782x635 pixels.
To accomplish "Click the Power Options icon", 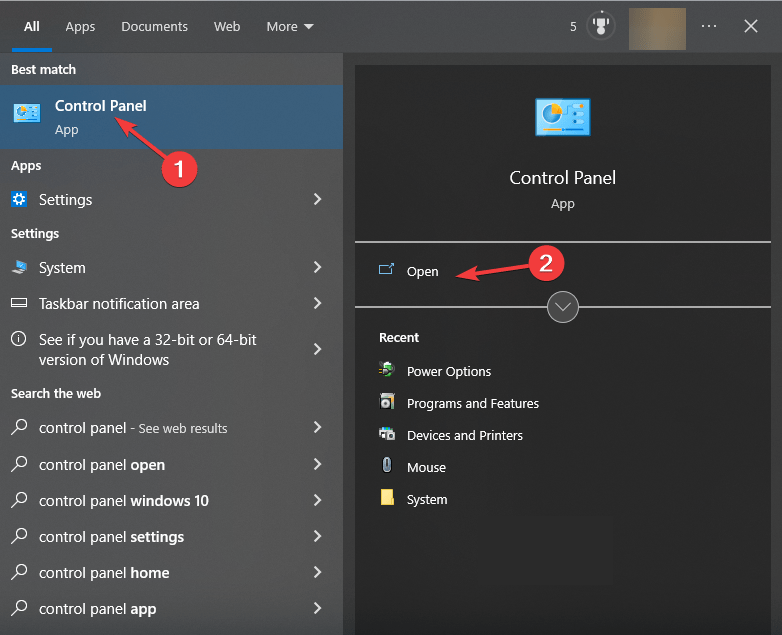I will click(387, 369).
